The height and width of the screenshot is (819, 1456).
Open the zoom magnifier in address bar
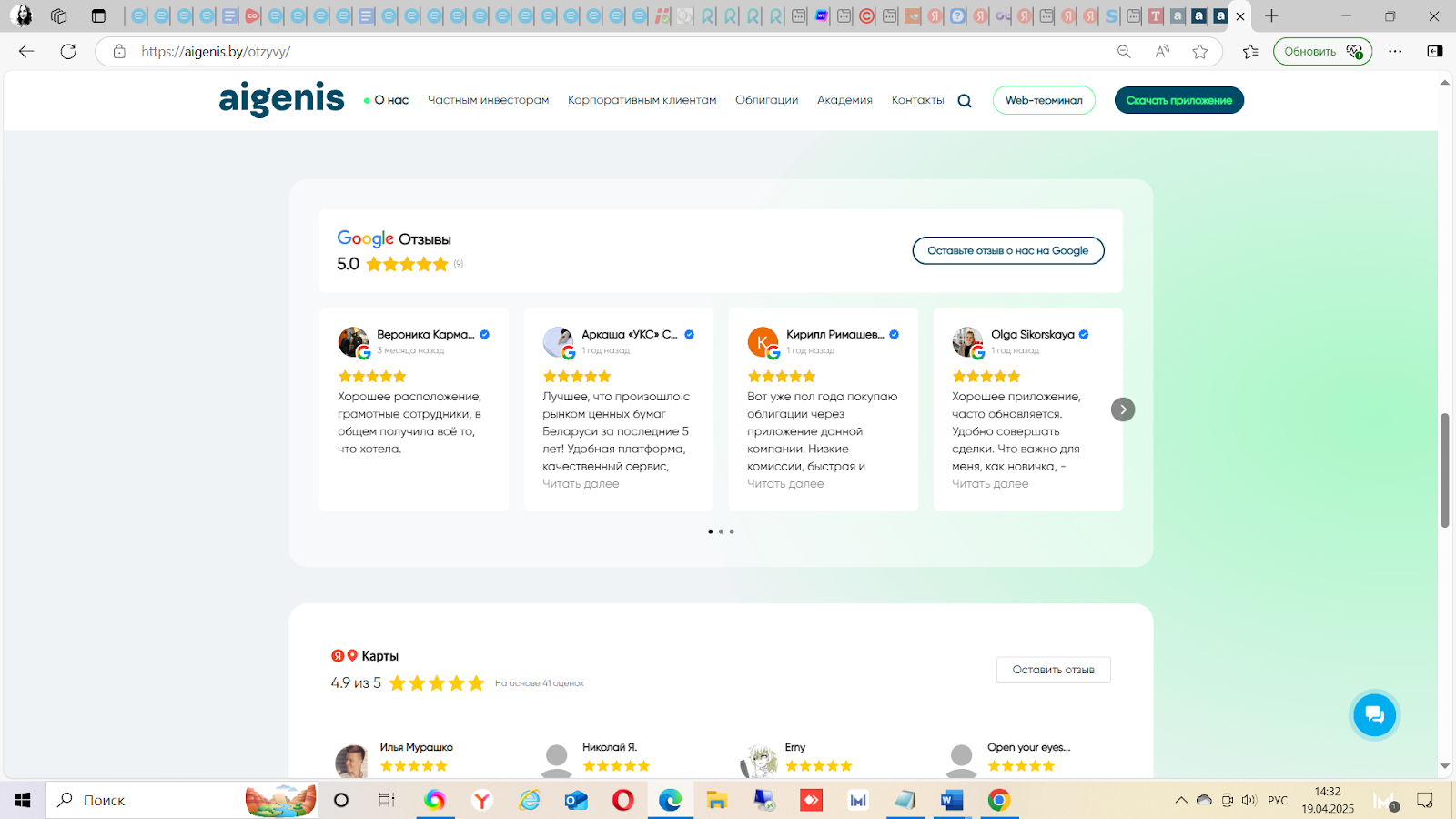tap(1124, 52)
